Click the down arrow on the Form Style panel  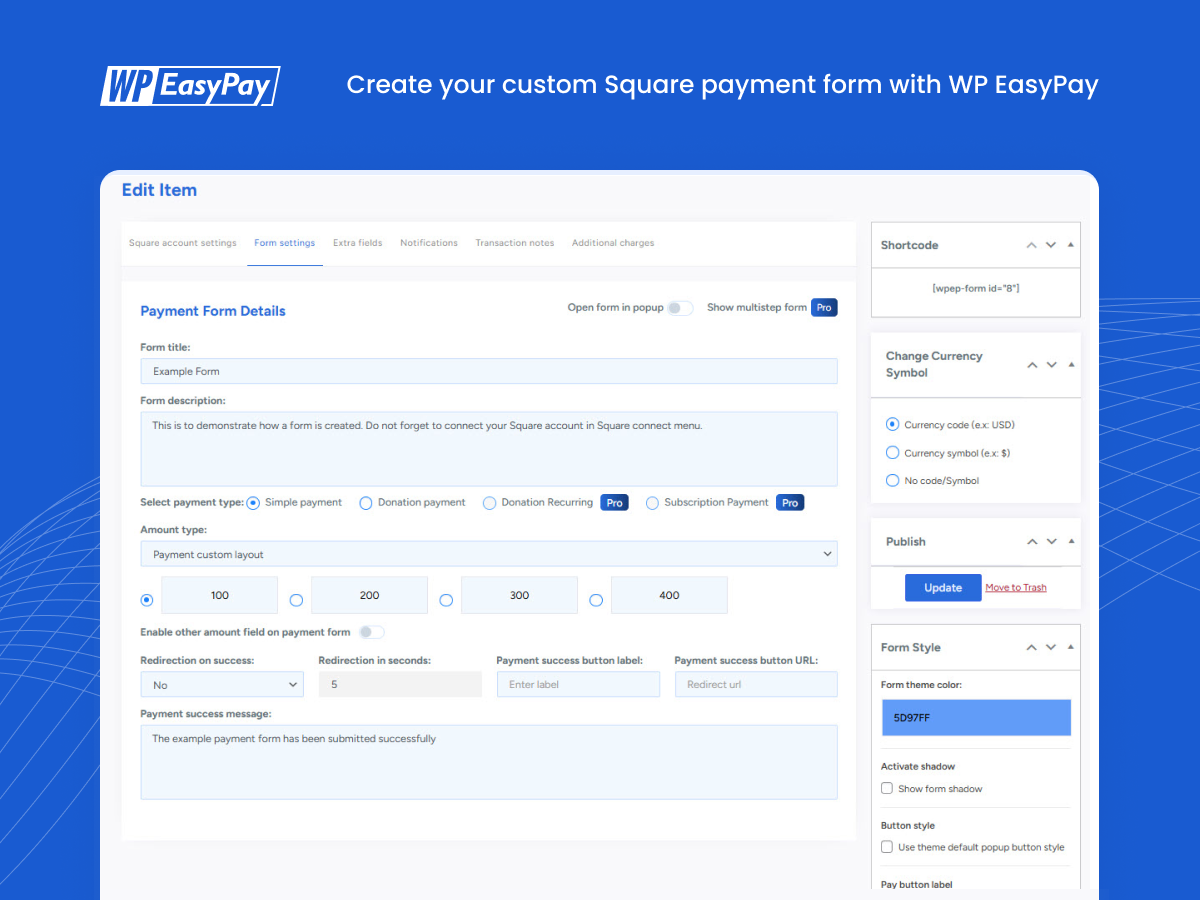click(1051, 647)
